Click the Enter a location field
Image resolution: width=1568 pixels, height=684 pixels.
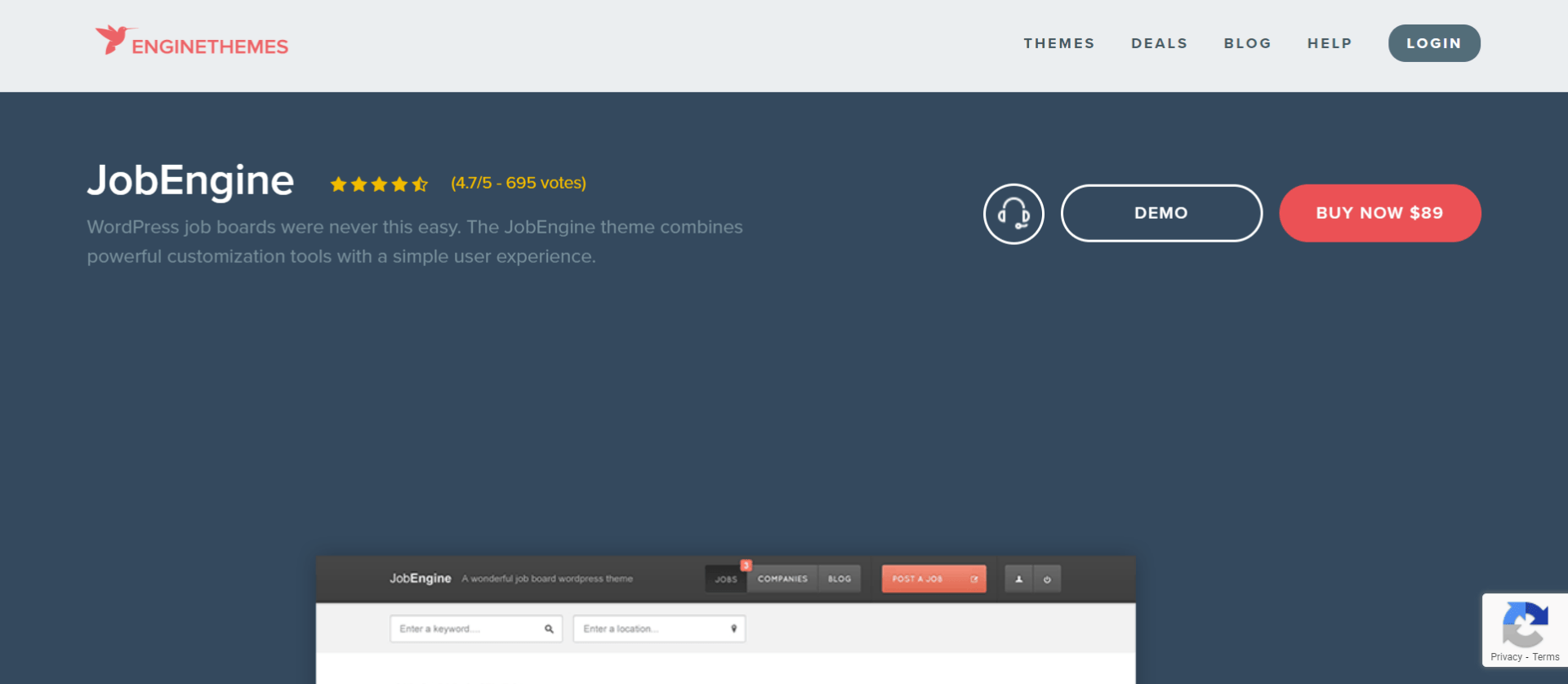[x=659, y=628]
